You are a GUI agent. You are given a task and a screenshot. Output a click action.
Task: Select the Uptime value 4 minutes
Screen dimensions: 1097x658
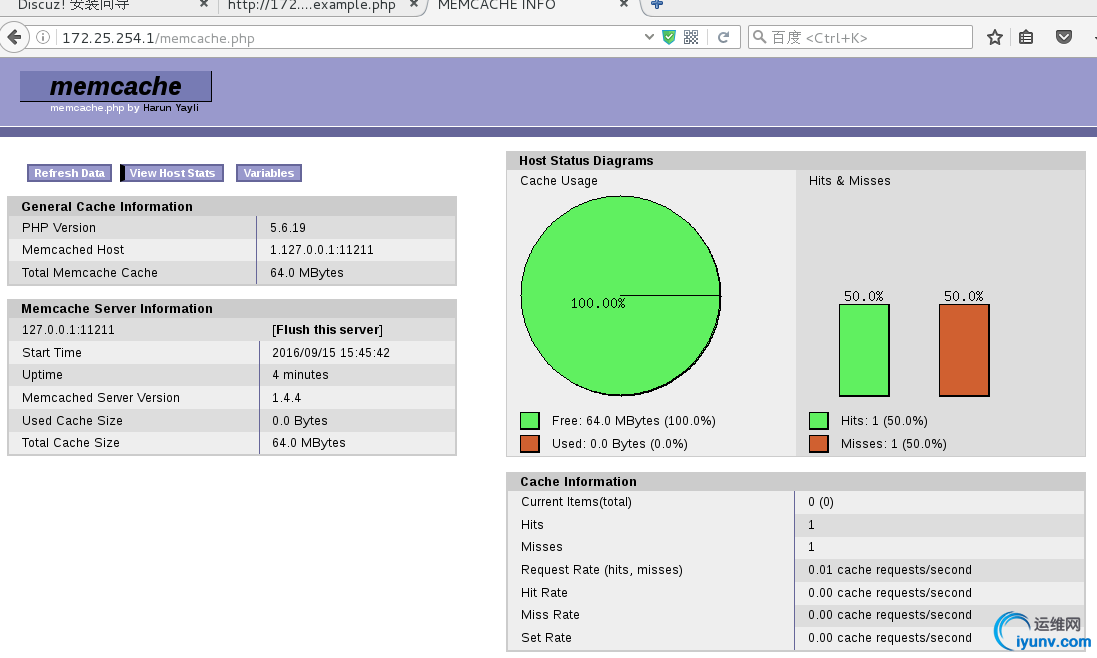[300, 375]
